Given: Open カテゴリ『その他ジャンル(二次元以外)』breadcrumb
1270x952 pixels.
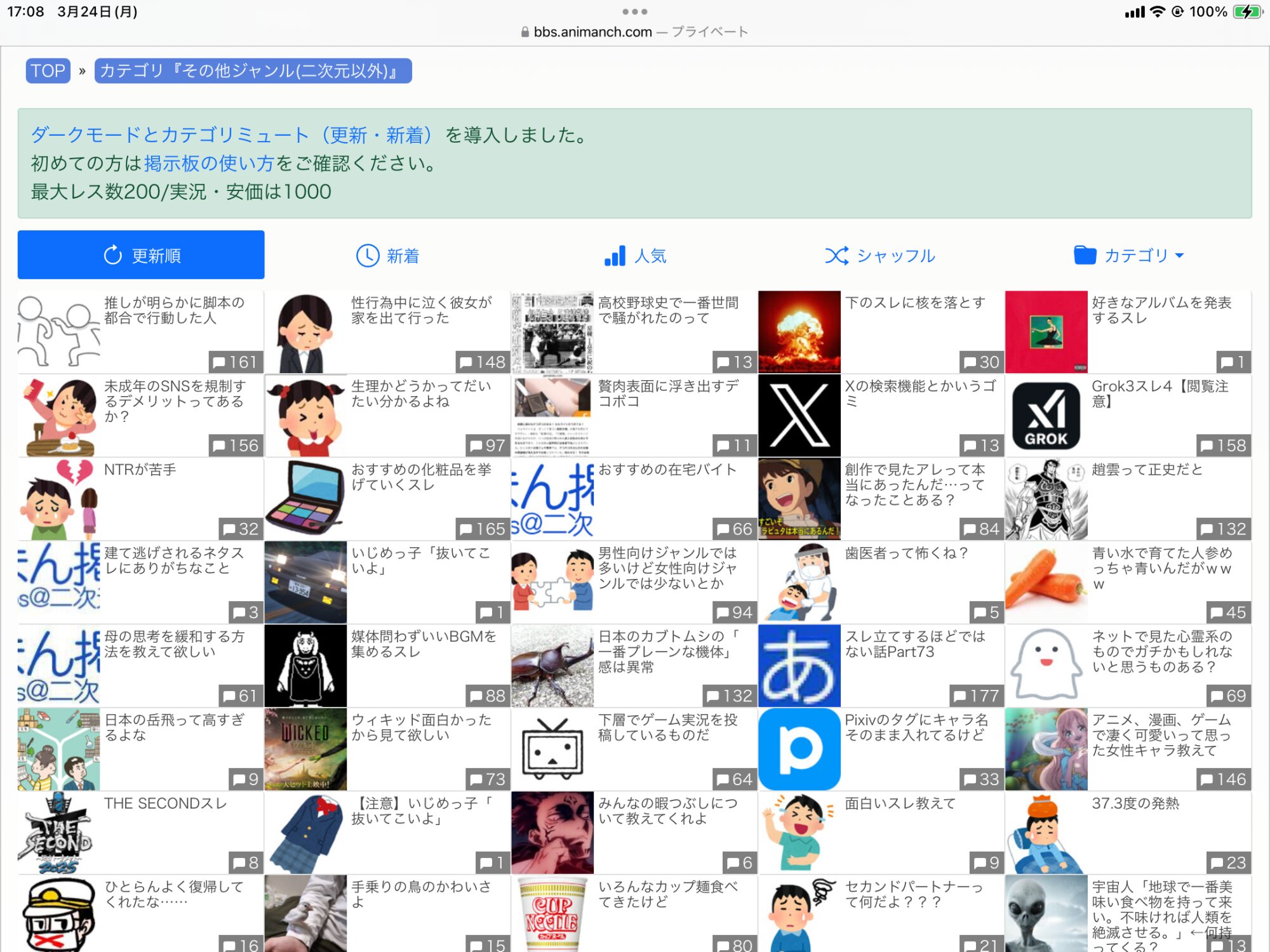Looking at the screenshot, I should [x=253, y=70].
